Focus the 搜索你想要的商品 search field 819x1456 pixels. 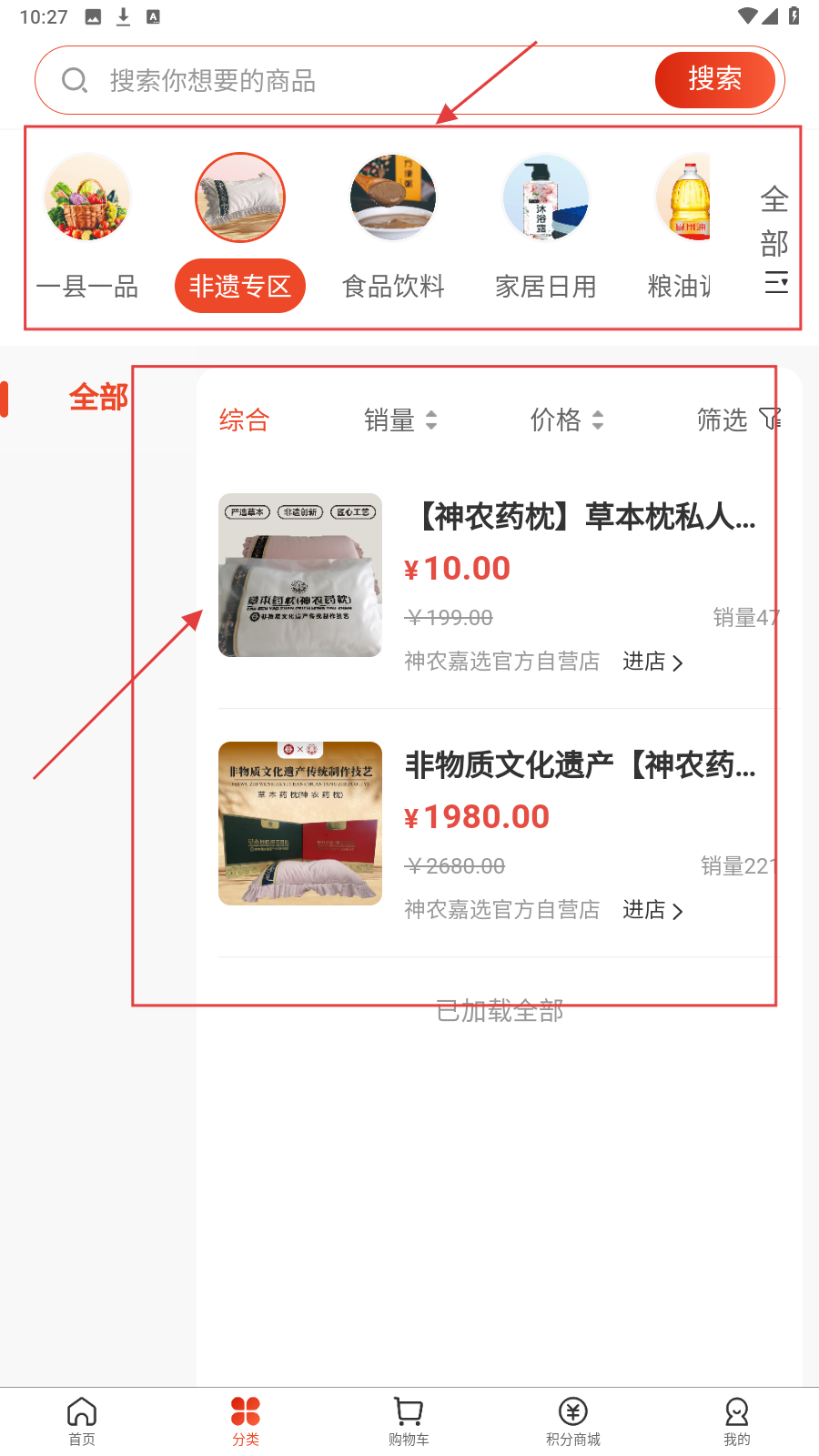pyautogui.click(x=346, y=80)
